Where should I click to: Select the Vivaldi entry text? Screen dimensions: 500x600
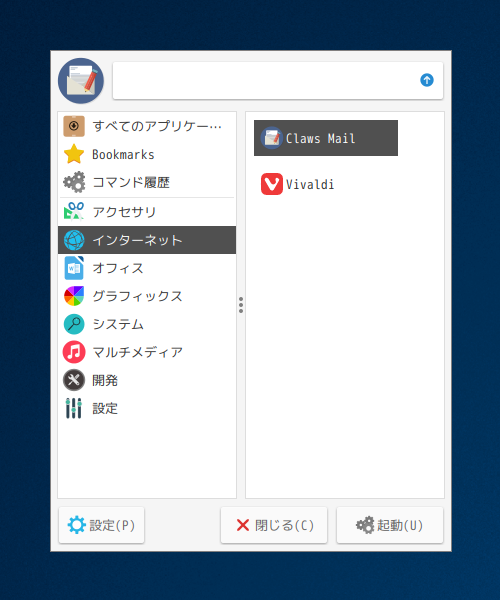pos(310,184)
